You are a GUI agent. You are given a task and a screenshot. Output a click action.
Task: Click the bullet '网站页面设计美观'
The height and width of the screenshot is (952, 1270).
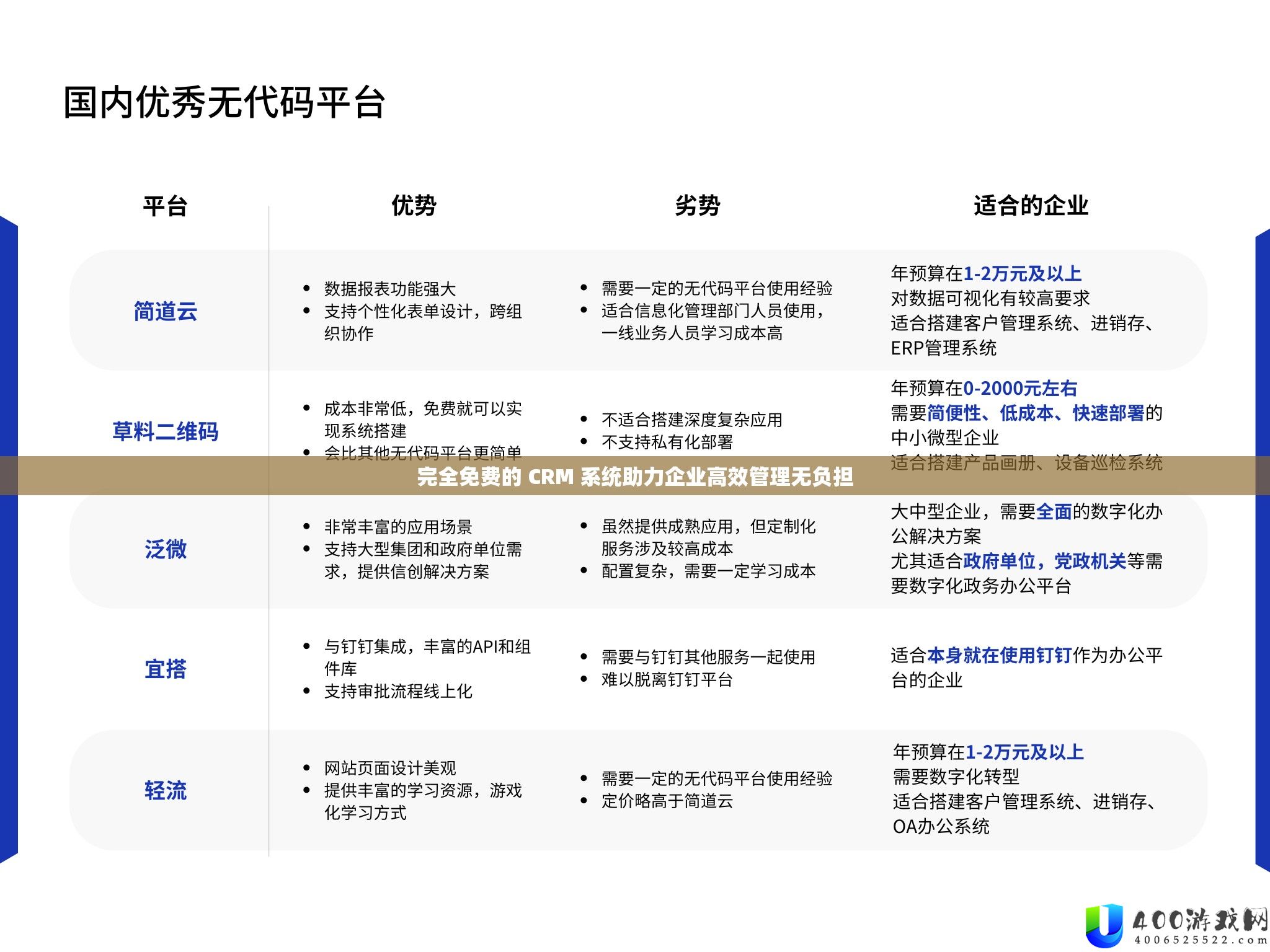tap(390, 768)
